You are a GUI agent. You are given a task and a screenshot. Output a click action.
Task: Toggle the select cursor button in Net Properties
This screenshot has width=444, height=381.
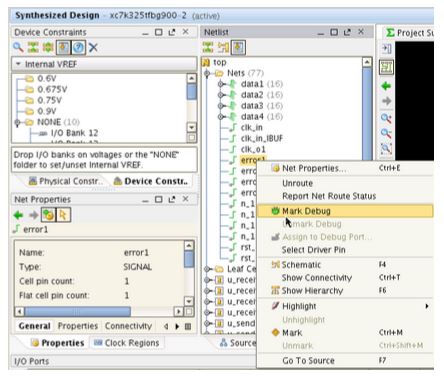coord(63,215)
